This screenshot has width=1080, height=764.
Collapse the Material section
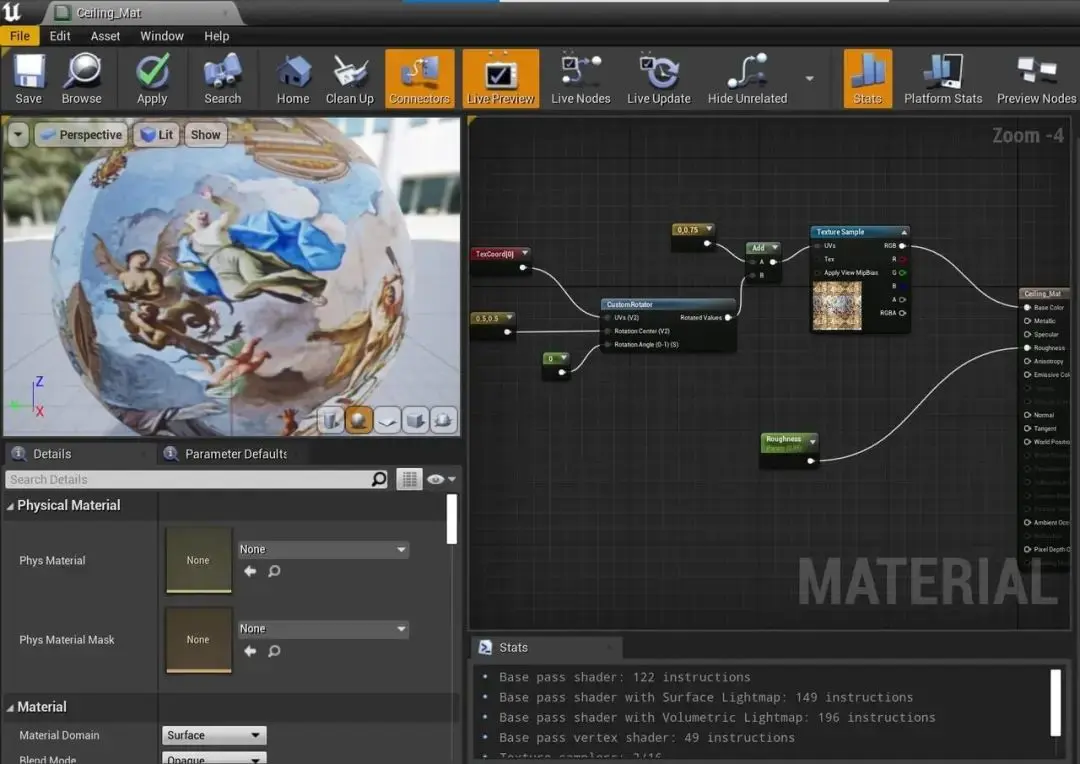(10, 707)
